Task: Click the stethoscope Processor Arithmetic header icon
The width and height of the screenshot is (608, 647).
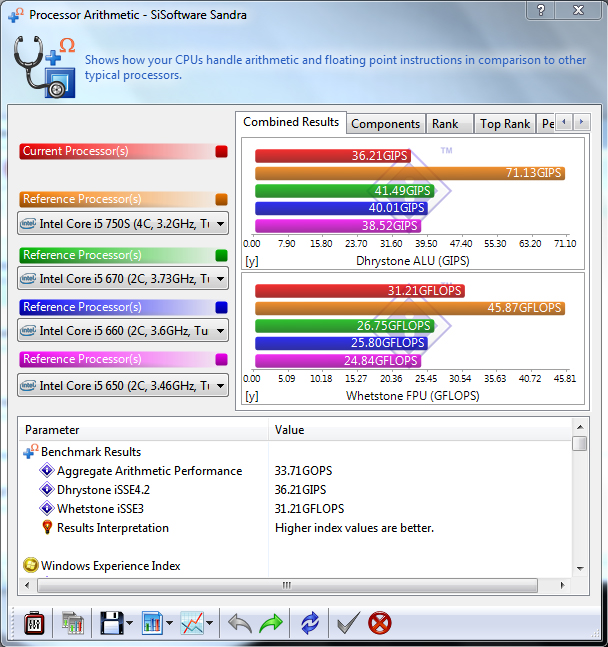Action: pos(45,67)
